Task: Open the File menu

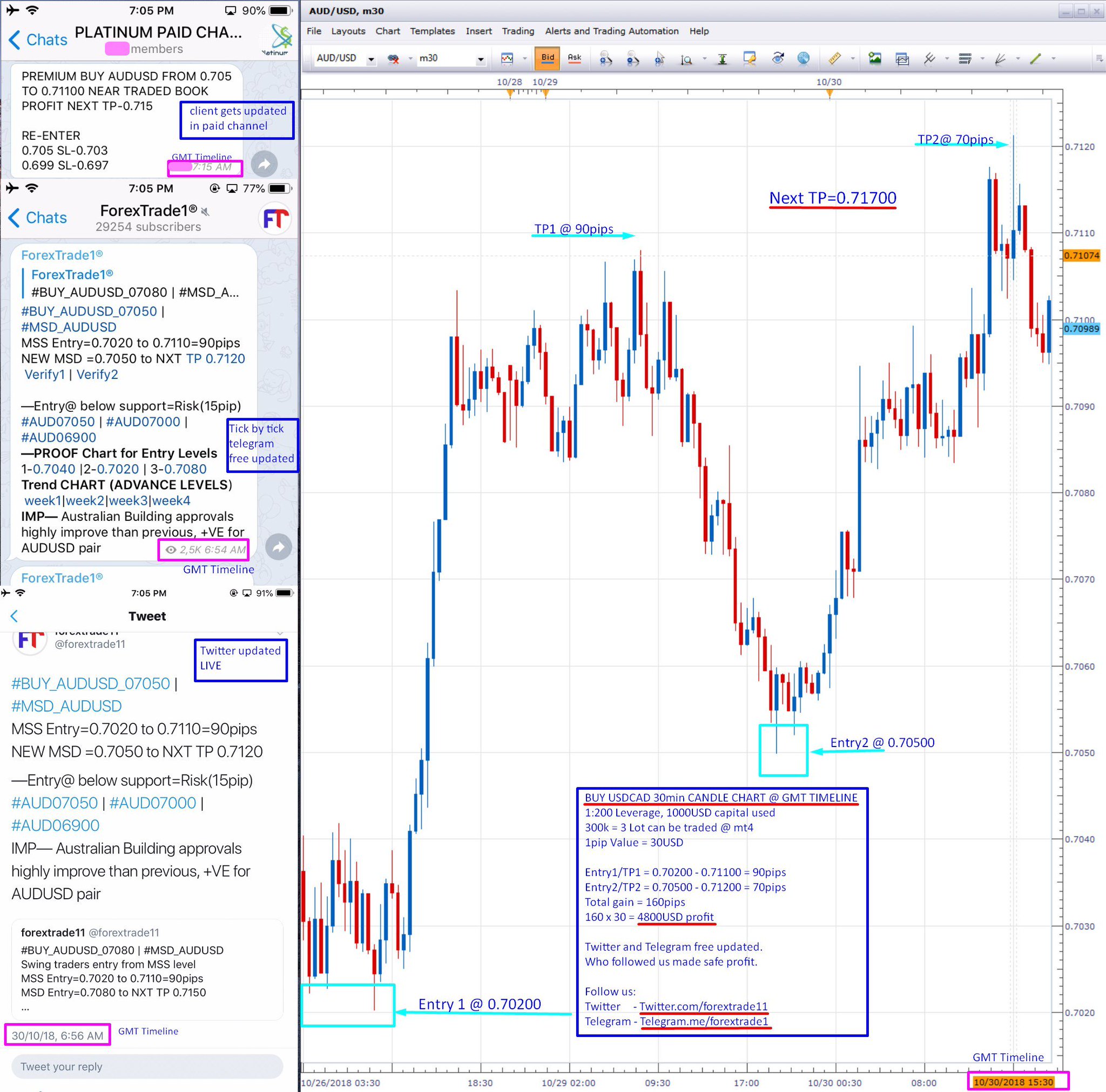Action: click(x=314, y=31)
